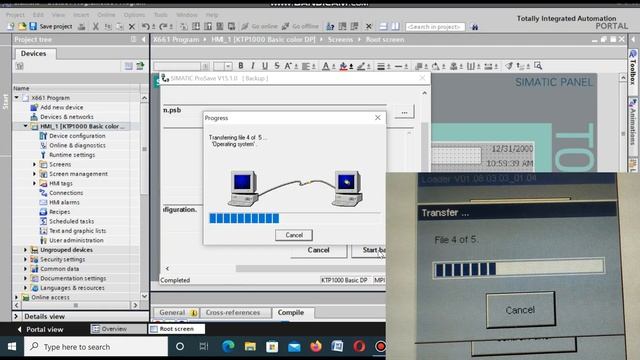
Task: Click the Cut scissors icon in toolbar
Action: point(96,27)
